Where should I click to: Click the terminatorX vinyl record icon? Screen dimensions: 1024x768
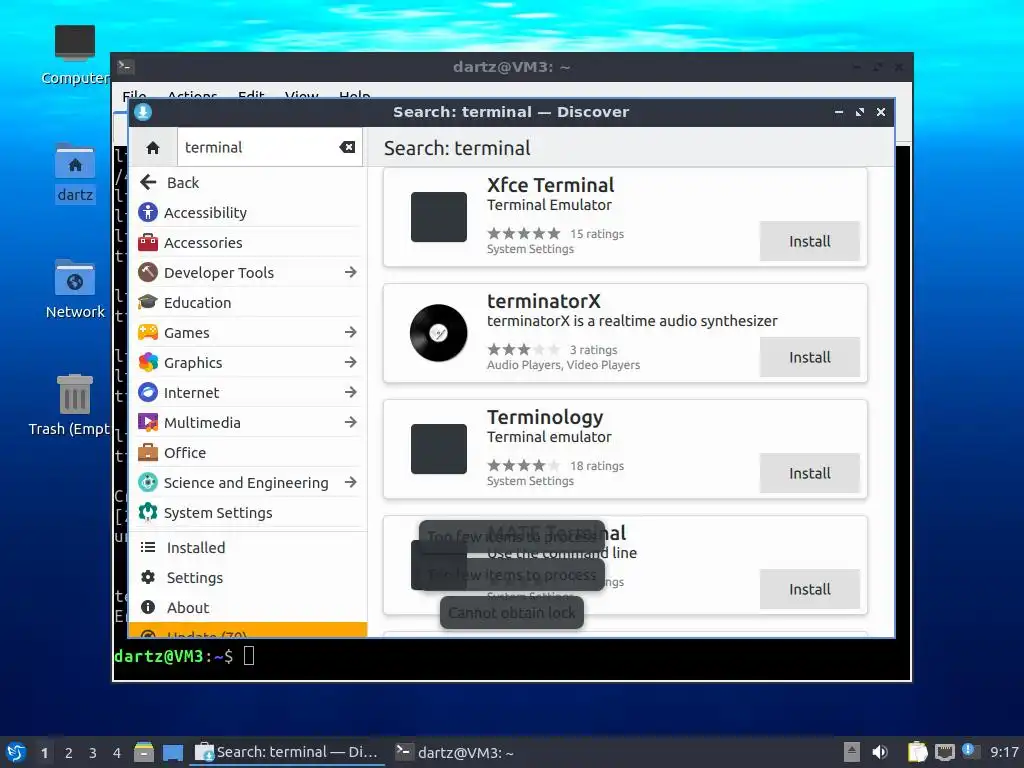(x=439, y=333)
